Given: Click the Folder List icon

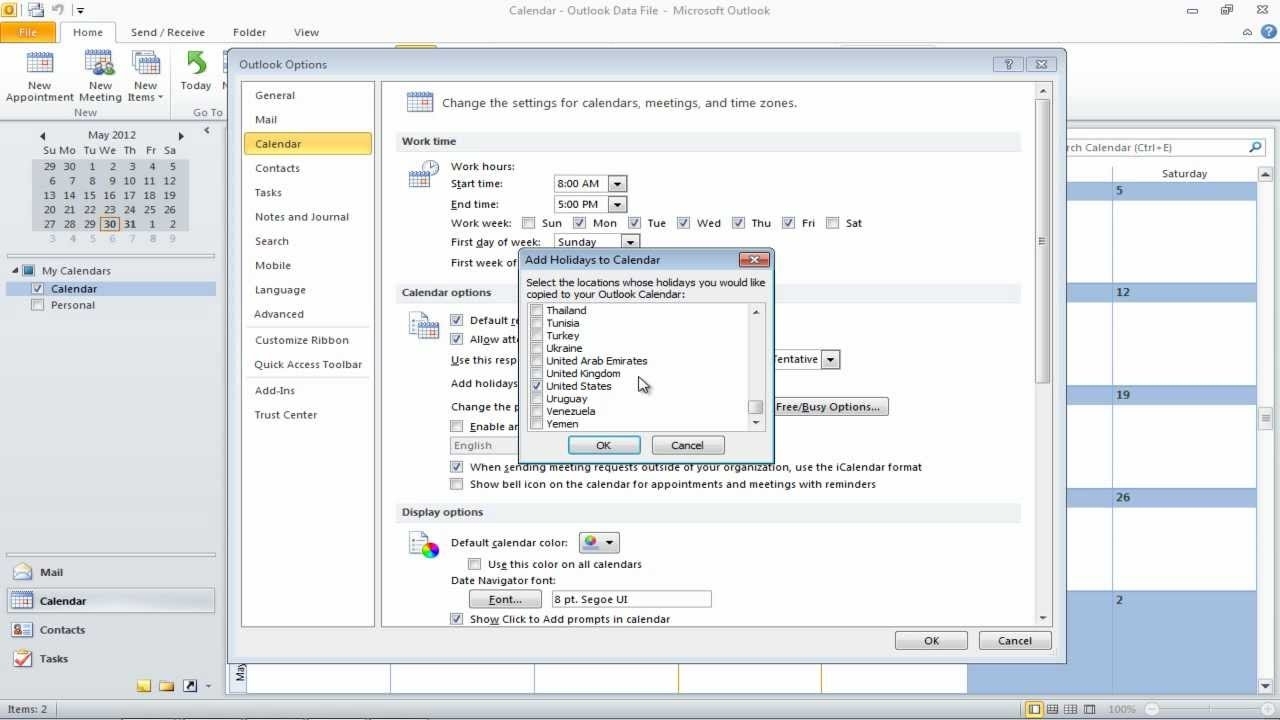Looking at the screenshot, I should pos(166,686).
